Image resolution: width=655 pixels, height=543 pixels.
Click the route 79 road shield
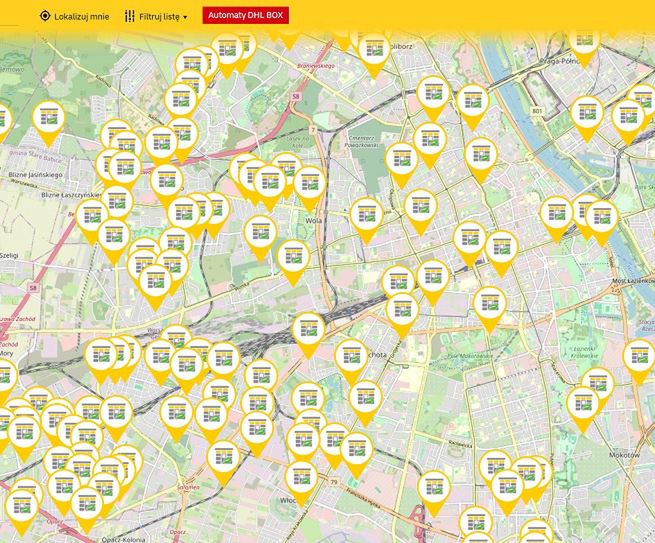[x=333, y=482]
